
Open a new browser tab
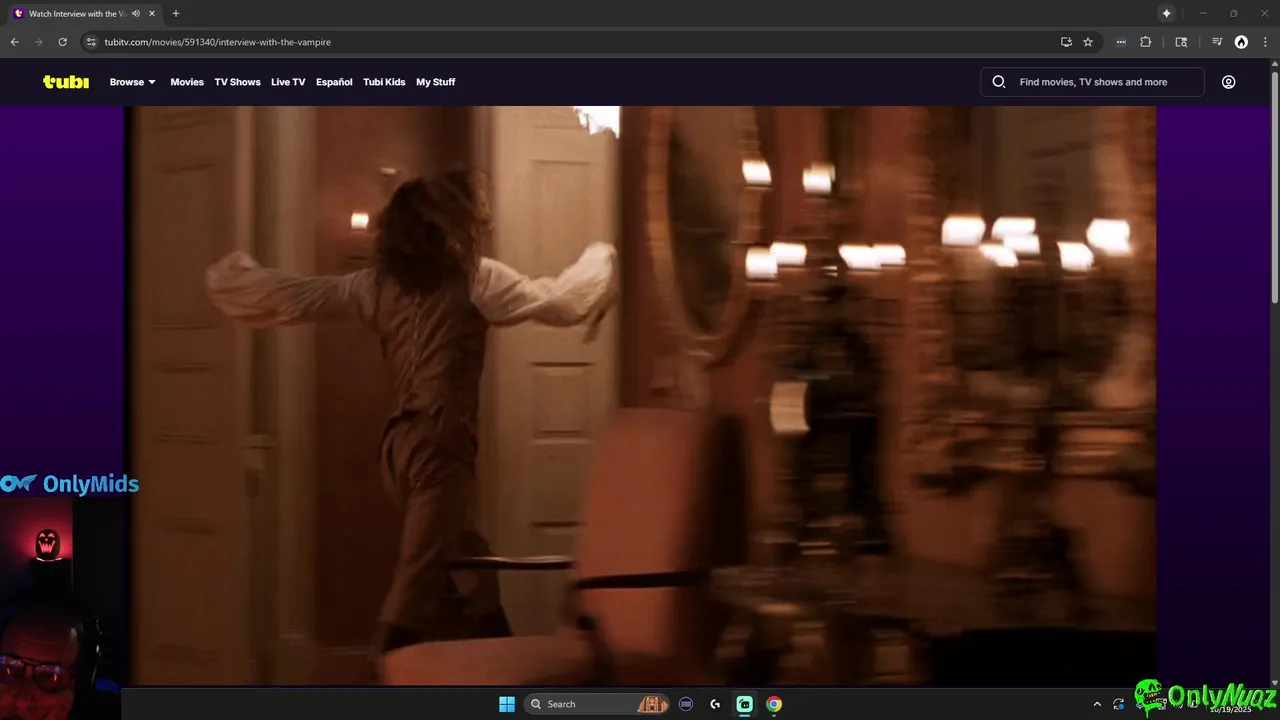[x=176, y=14]
